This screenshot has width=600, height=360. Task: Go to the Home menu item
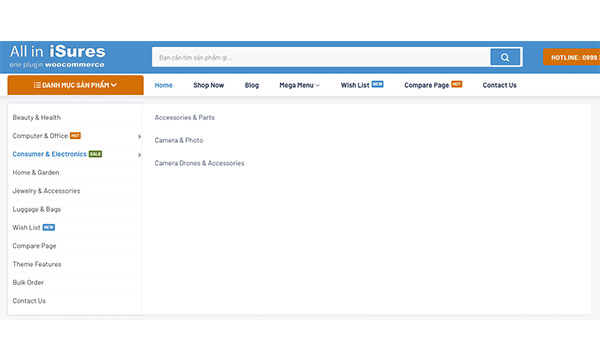(x=163, y=85)
